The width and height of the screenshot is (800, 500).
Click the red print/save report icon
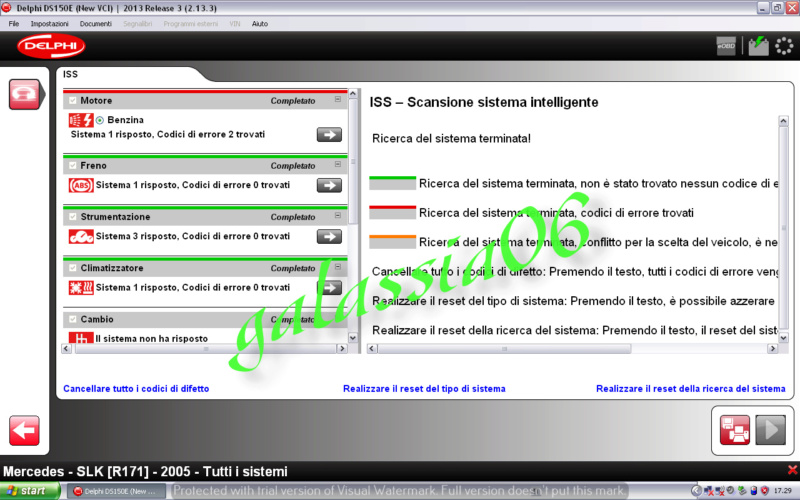(735, 430)
